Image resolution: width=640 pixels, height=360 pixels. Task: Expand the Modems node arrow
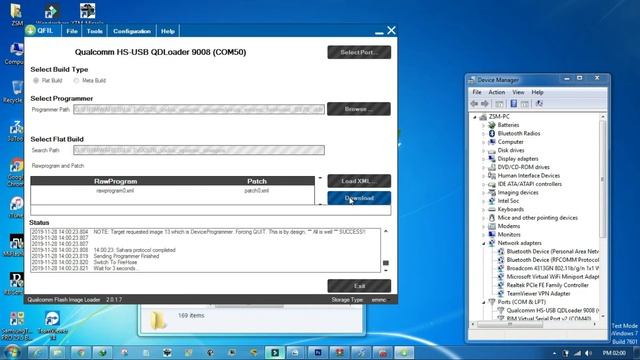[x=484, y=227]
